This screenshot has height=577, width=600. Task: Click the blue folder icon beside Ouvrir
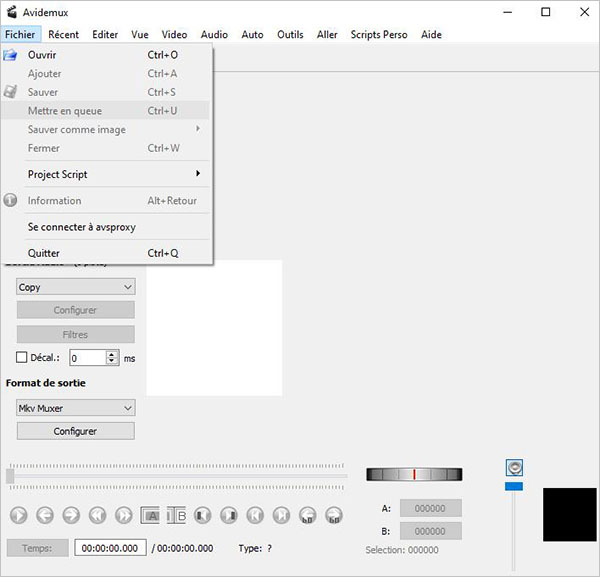[11, 55]
